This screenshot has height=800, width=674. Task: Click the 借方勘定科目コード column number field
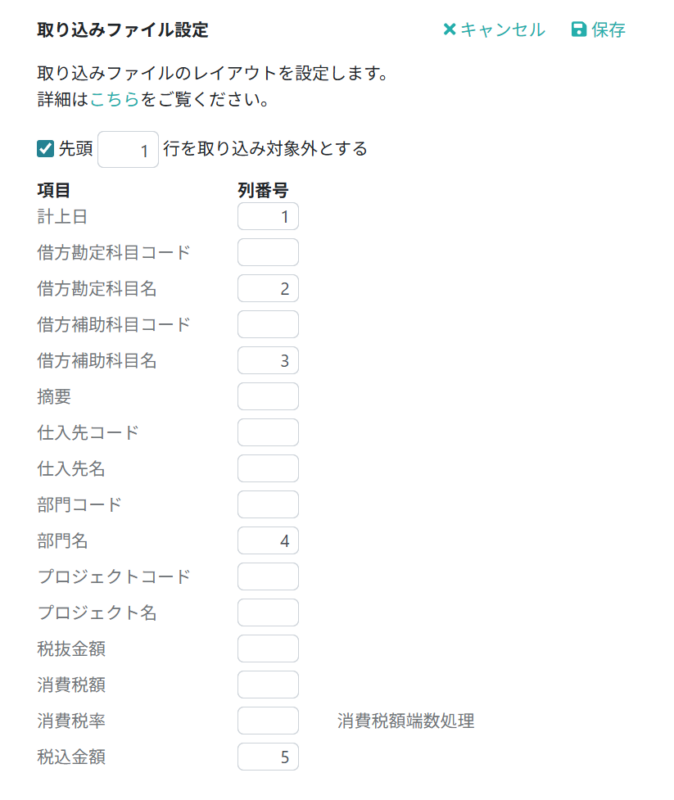[x=267, y=252]
